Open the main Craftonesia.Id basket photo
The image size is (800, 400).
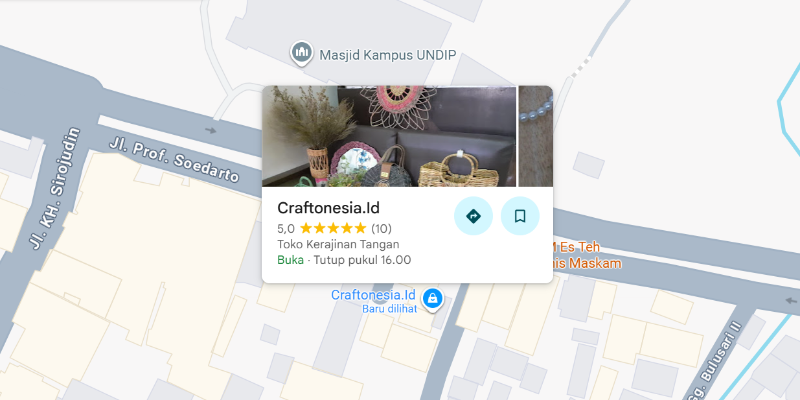point(389,136)
